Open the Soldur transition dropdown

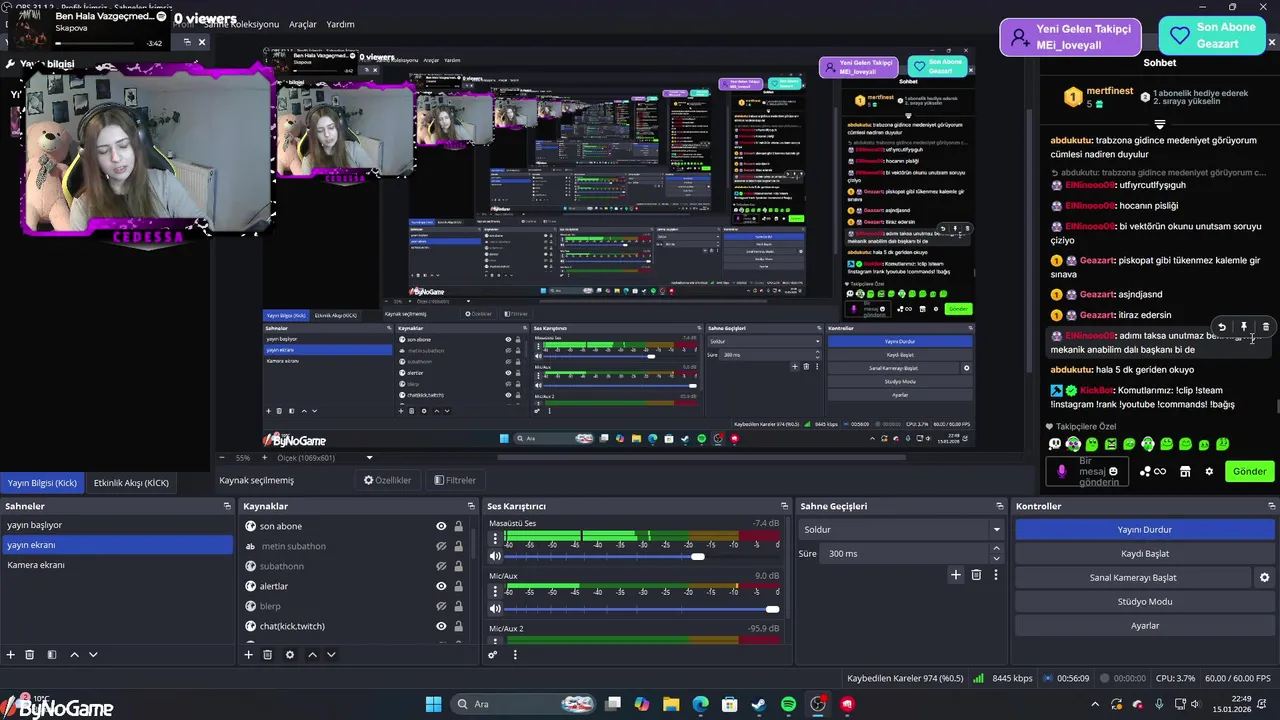click(901, 530)
